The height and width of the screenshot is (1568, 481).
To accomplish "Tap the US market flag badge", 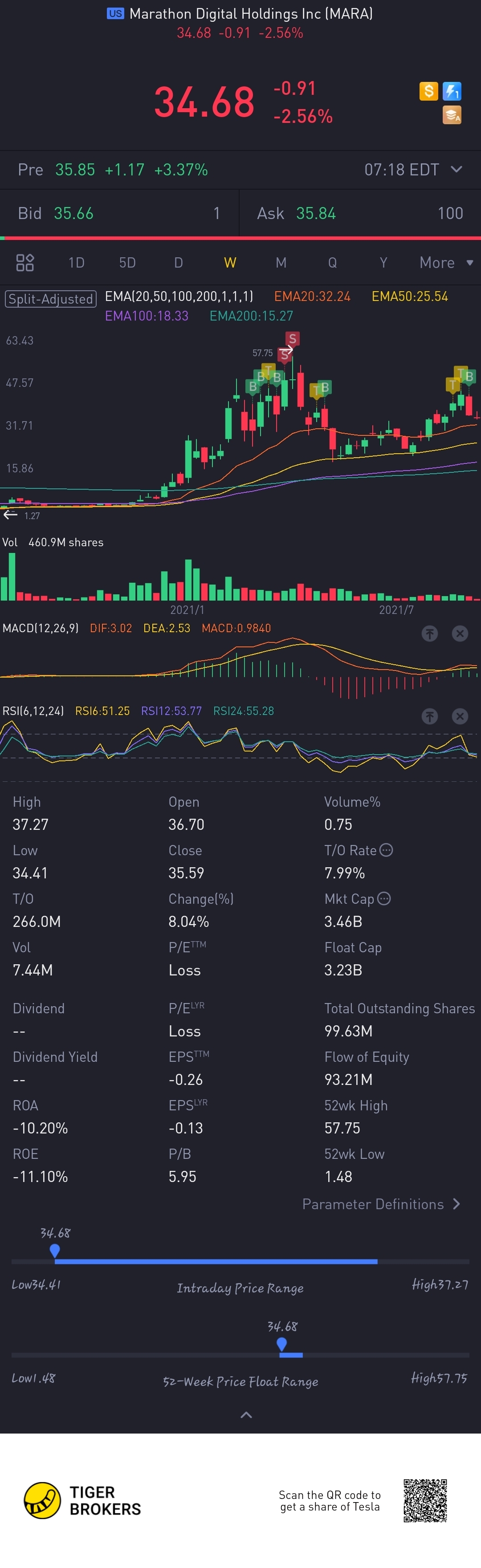I will (116, 13).
